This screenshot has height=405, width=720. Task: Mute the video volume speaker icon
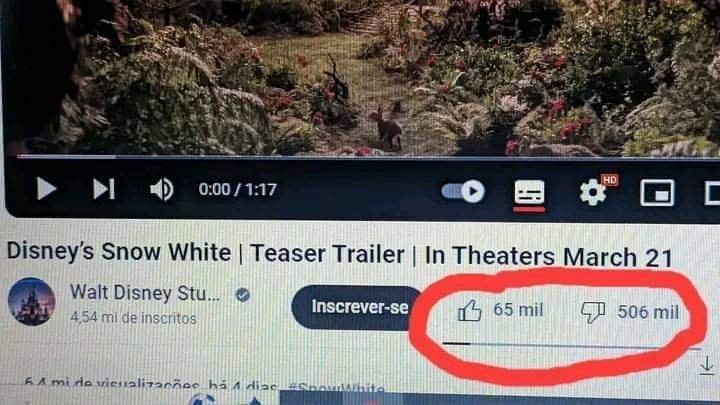click(162, 189)
